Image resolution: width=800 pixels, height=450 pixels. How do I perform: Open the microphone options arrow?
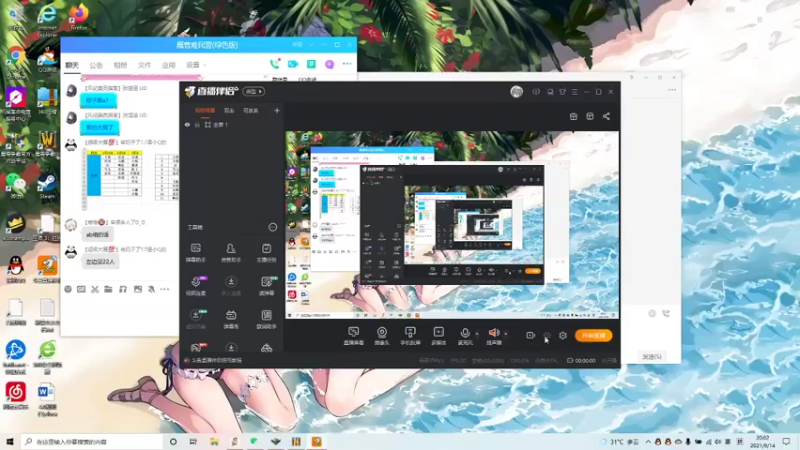477,334
